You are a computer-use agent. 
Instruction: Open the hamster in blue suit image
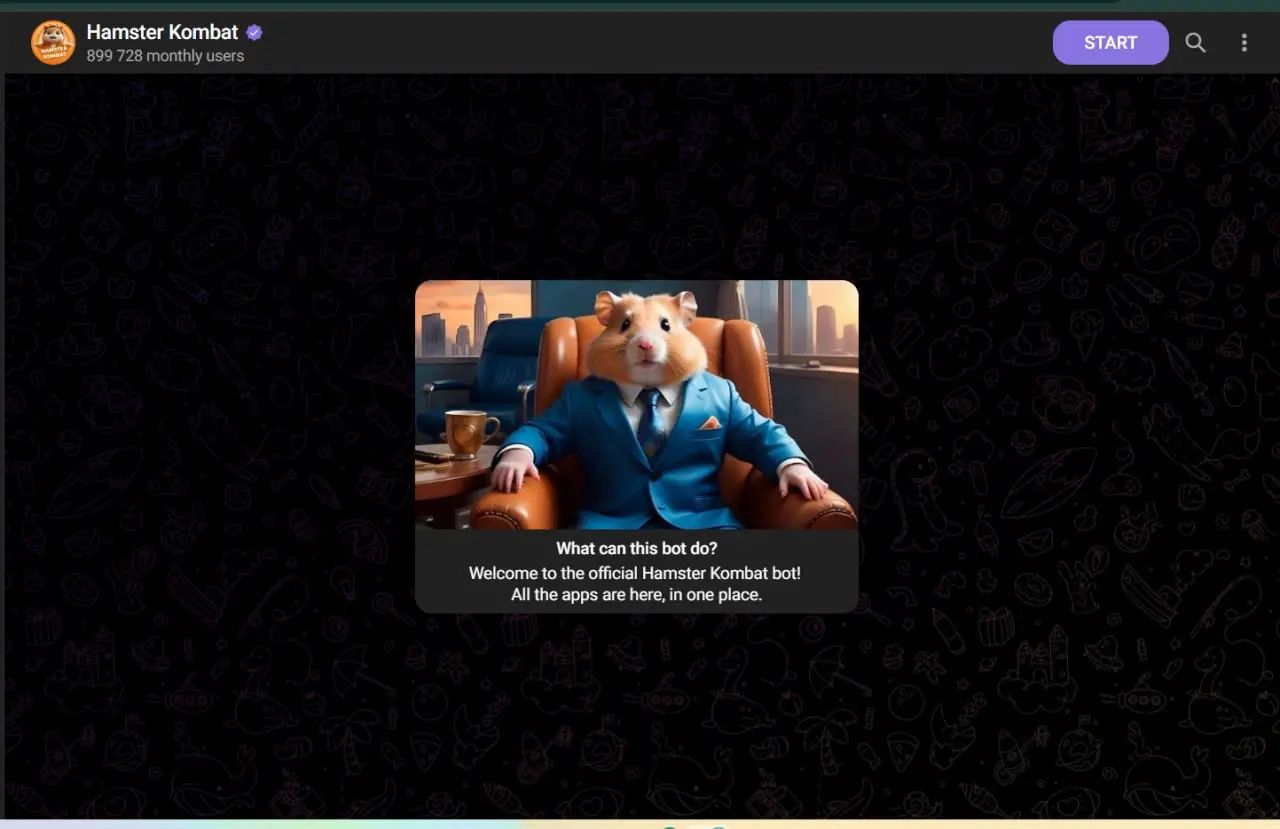point(636,404)
